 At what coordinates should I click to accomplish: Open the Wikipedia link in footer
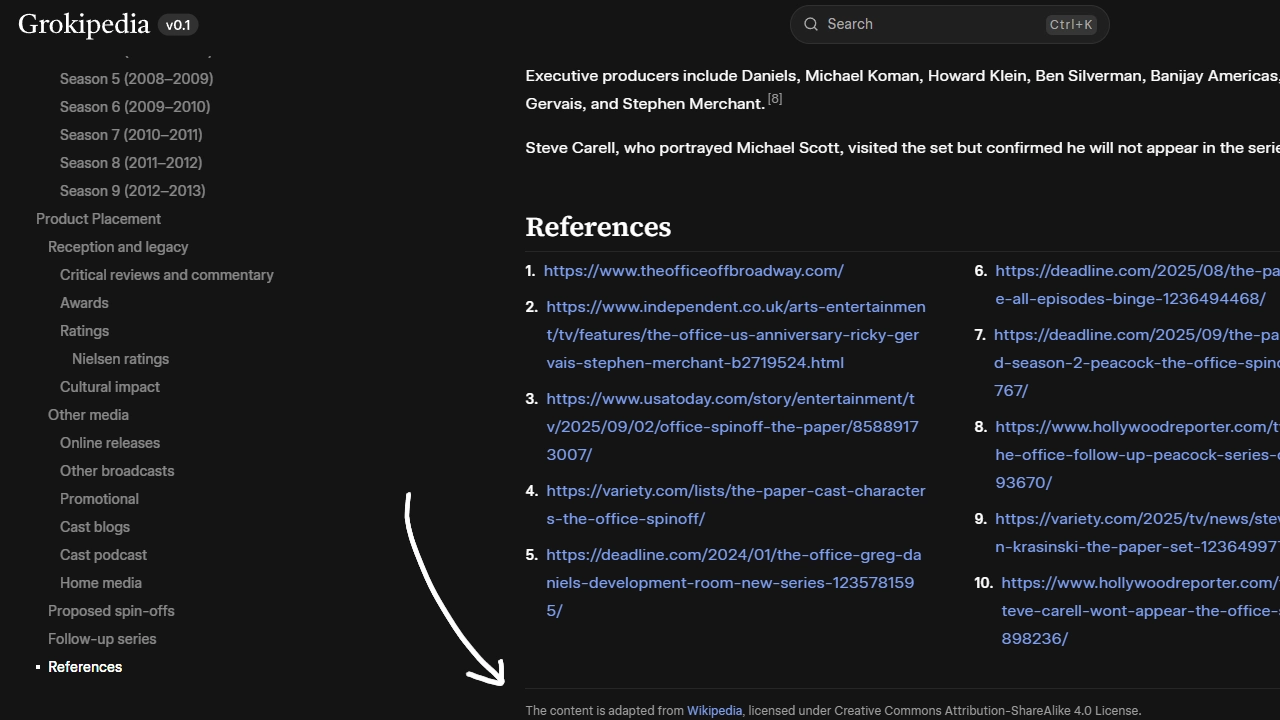714,711
